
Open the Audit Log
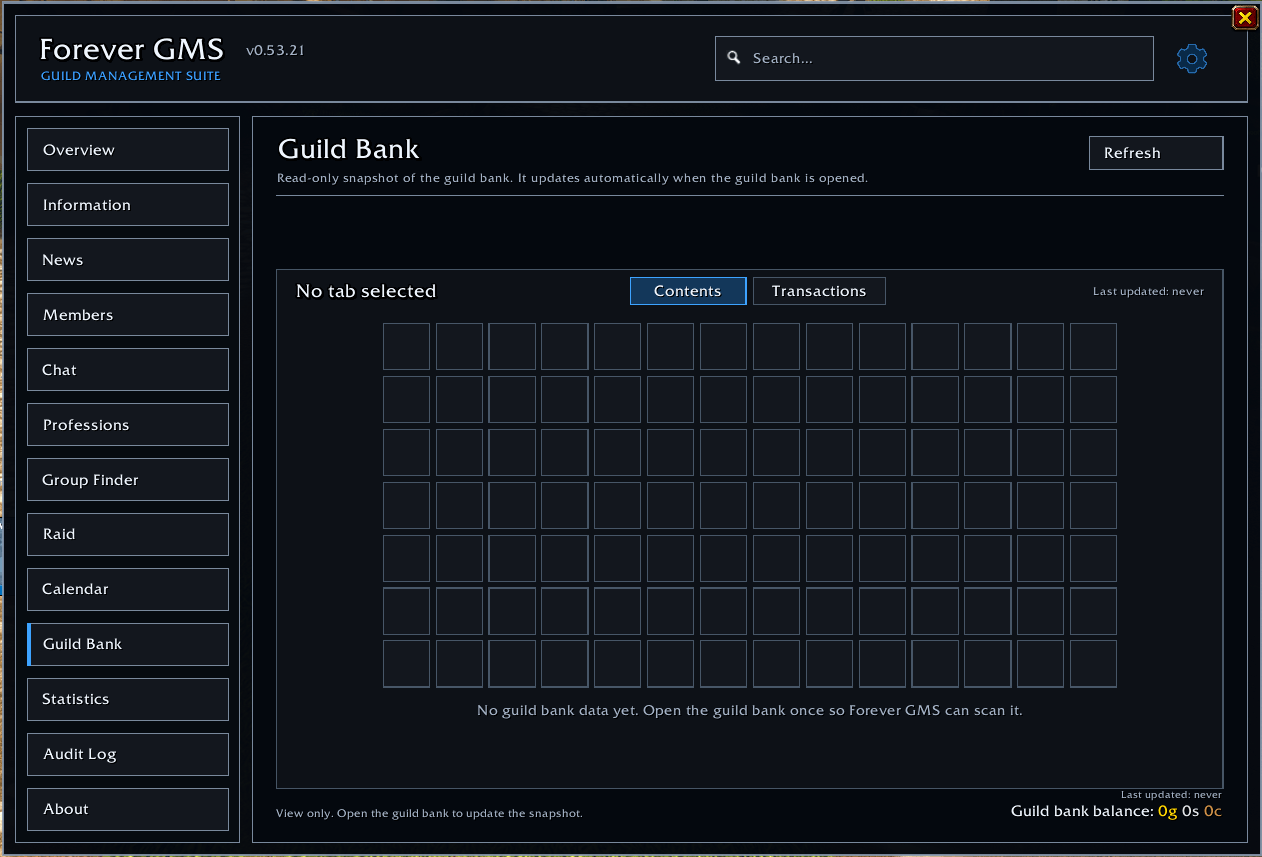(x=128, y=754)
